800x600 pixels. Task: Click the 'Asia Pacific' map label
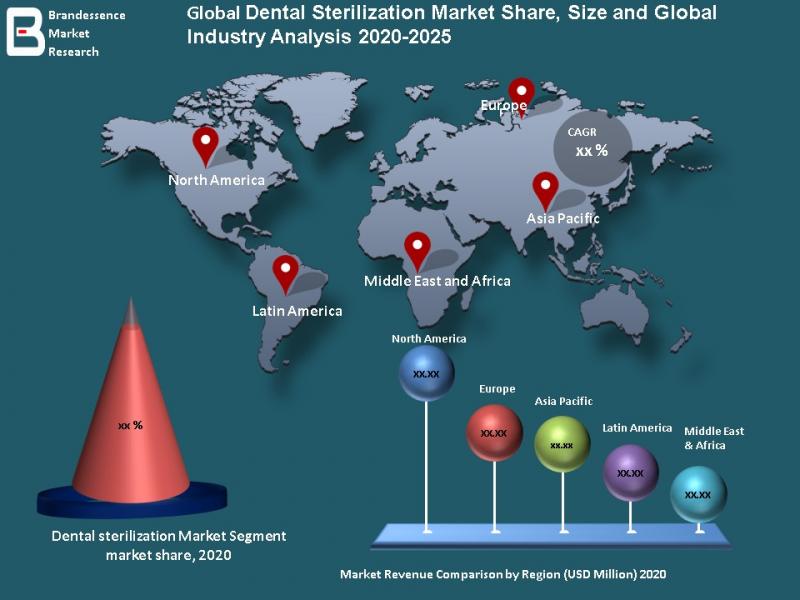pyautogui.click(x=563, y=218)
